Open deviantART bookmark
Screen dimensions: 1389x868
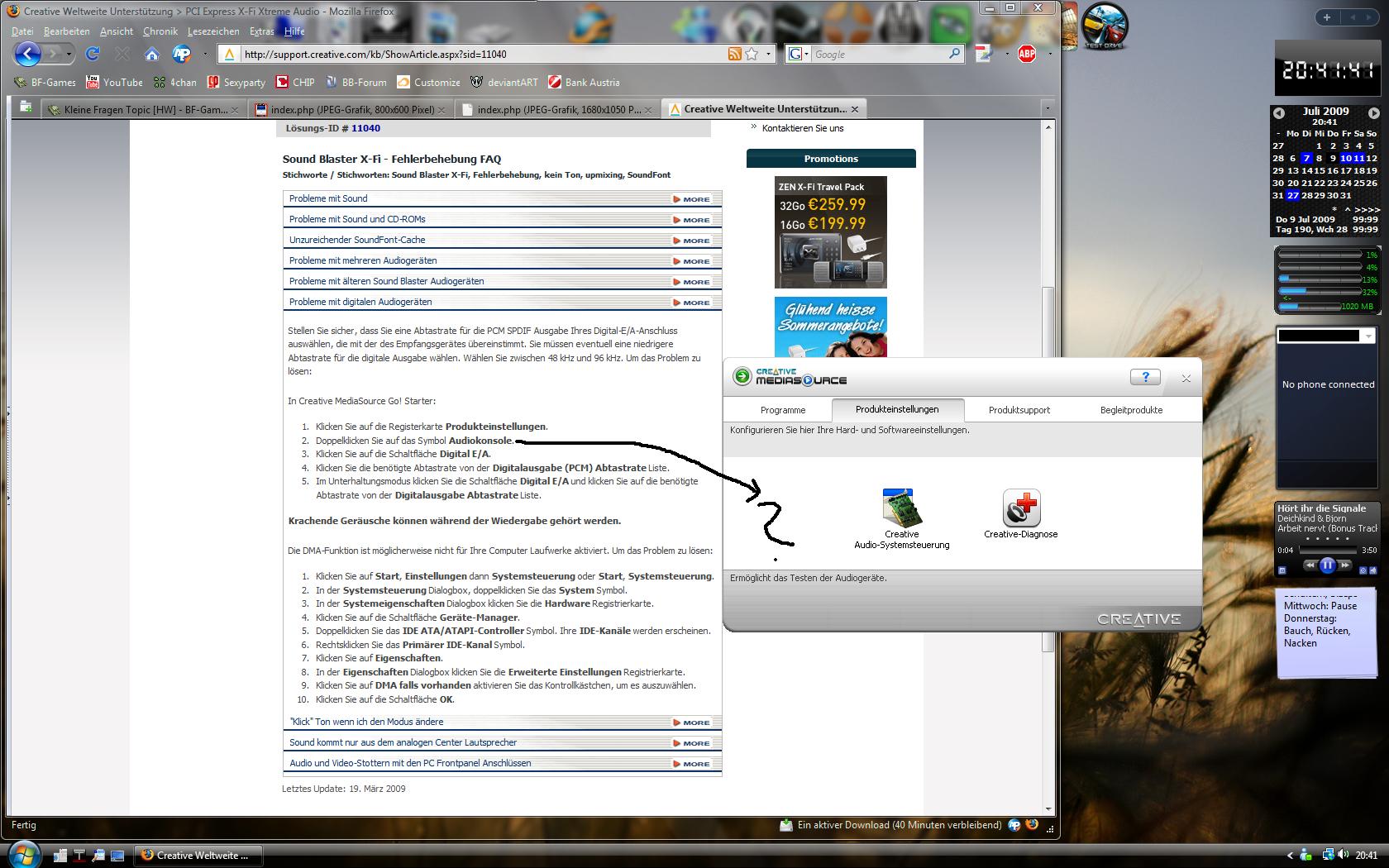(x=504, y=82)
